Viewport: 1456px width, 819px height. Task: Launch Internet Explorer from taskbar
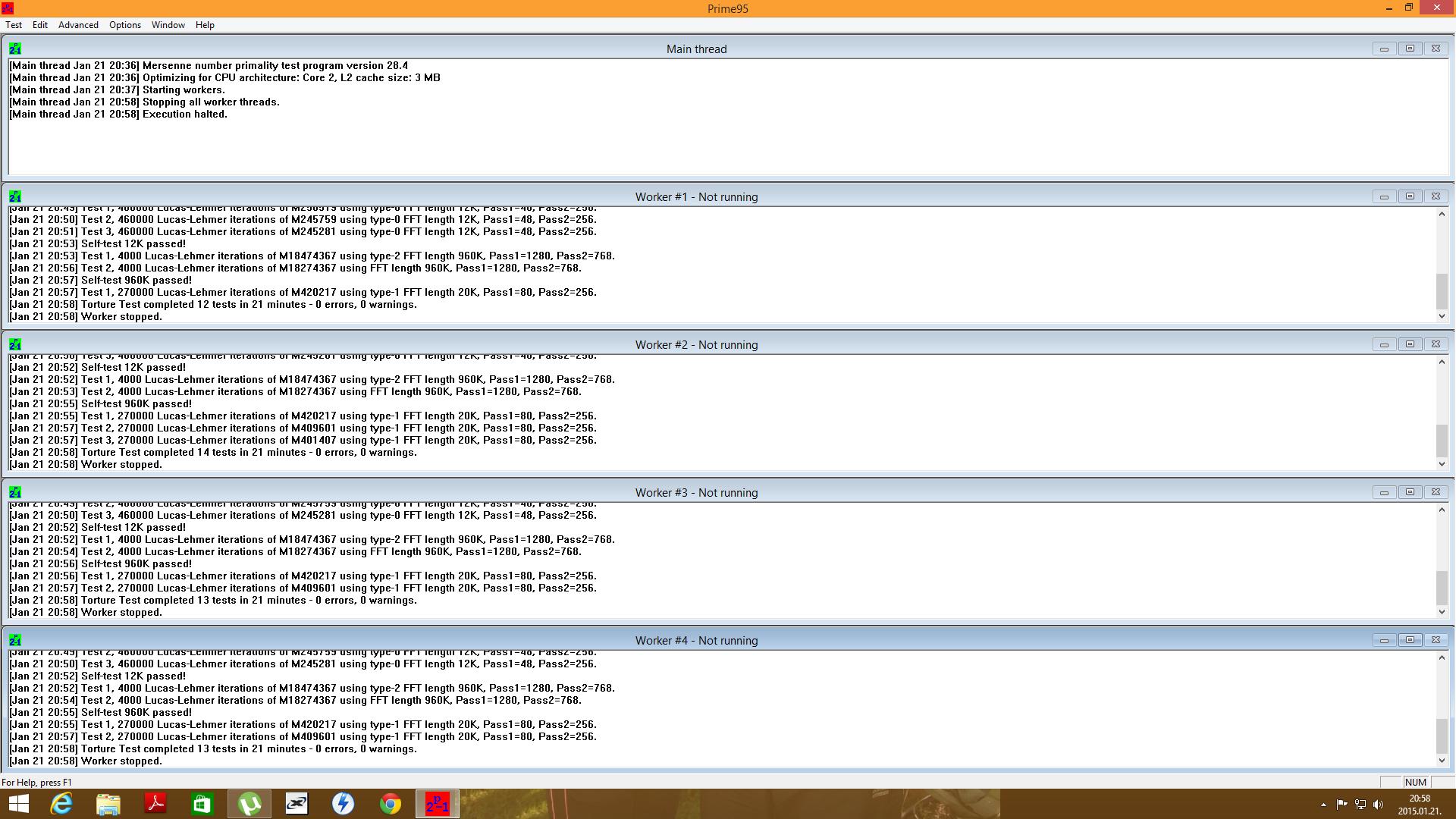pyautogui.click(x=61, y=804)
